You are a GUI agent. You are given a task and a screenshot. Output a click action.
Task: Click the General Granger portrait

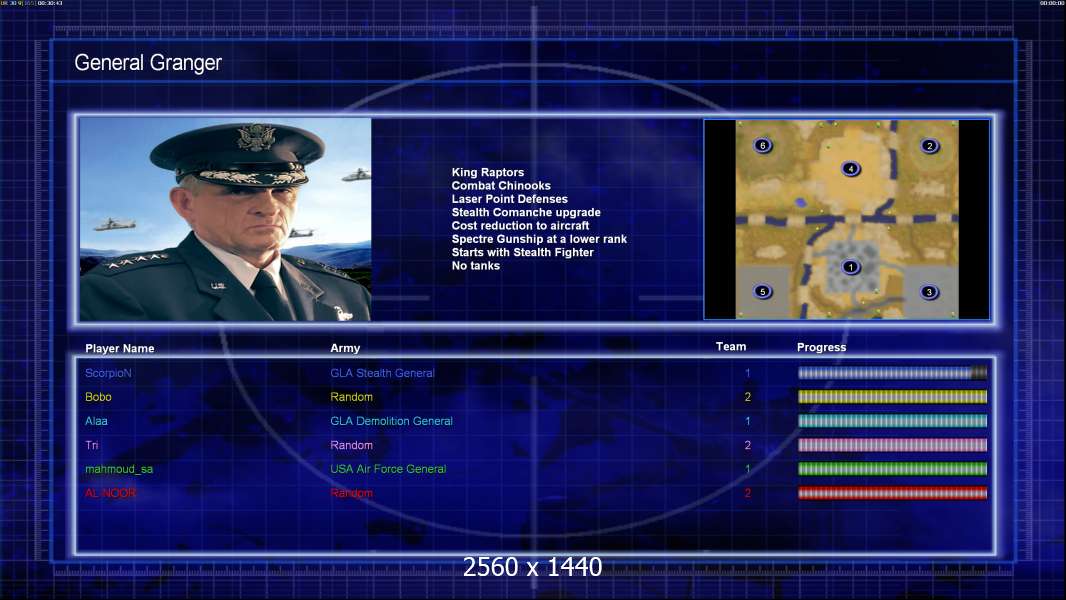point(225,219)
